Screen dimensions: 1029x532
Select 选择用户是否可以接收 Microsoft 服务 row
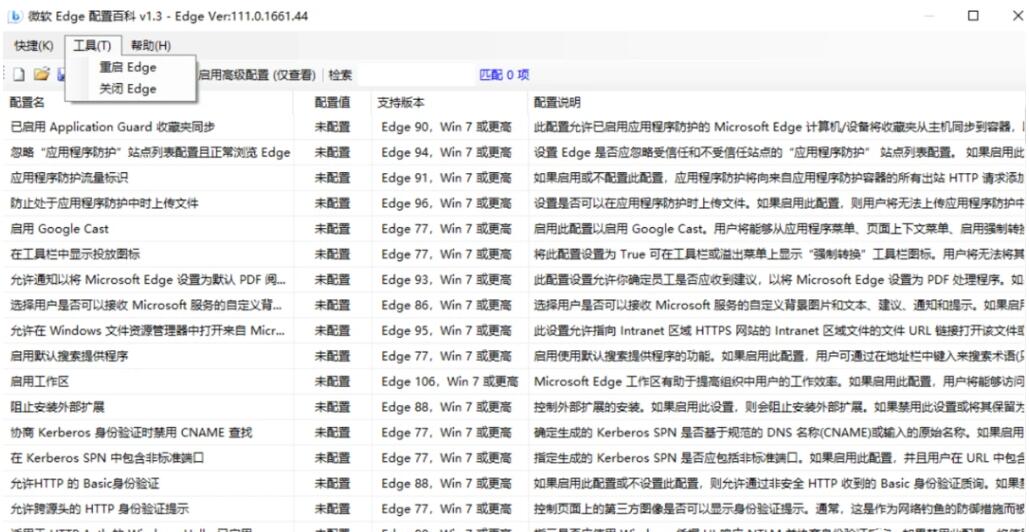coord(514,306)
